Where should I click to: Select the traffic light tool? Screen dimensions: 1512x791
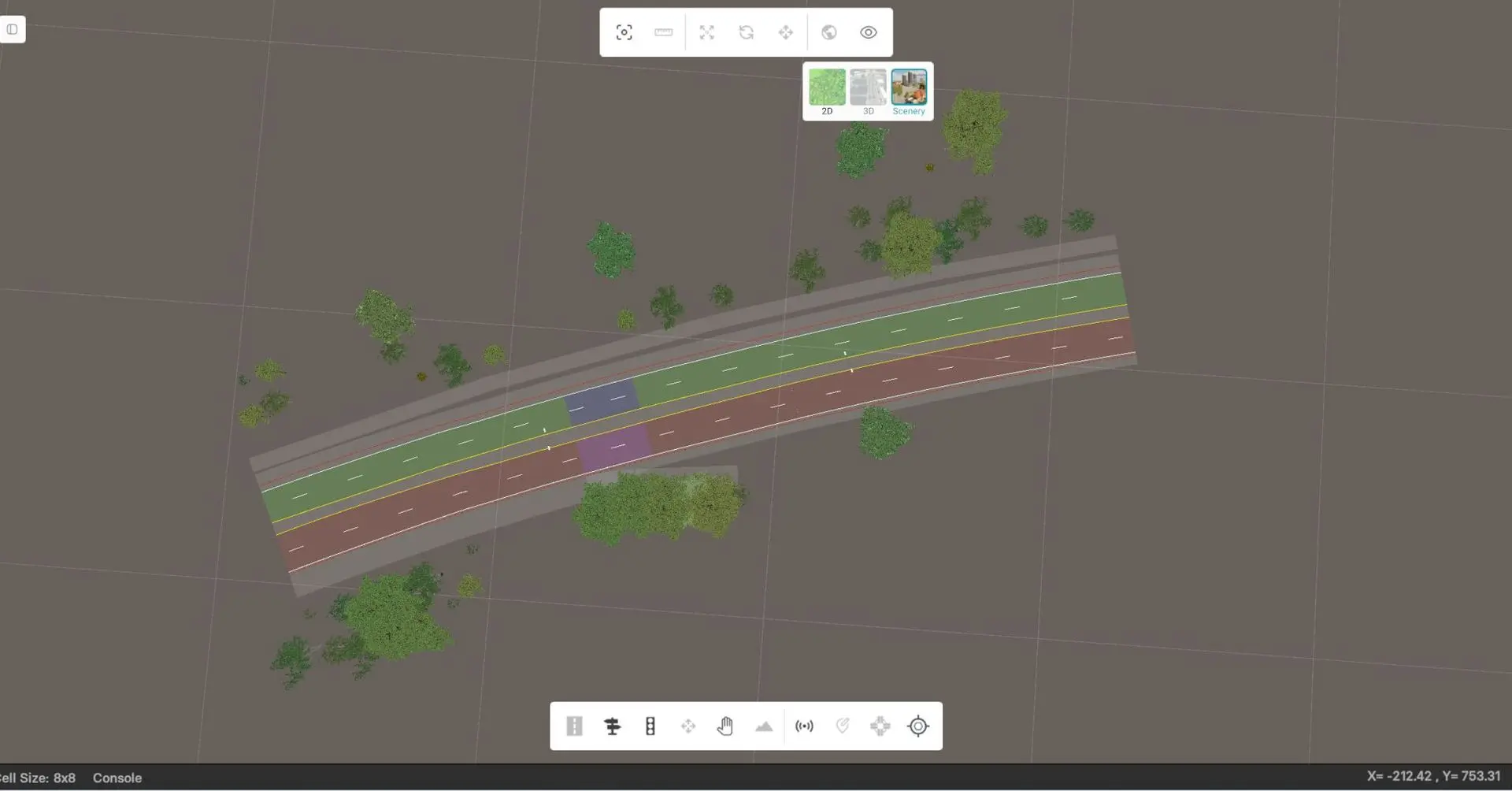coord(650,726)
